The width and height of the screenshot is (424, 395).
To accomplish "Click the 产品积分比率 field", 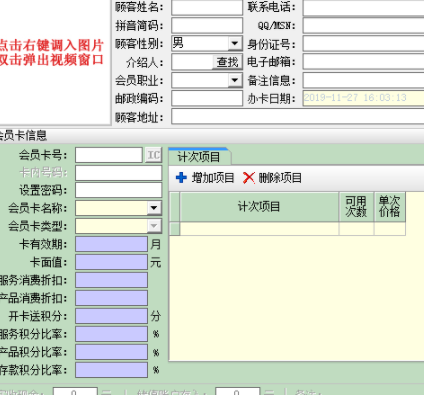I will coord(112,352).
